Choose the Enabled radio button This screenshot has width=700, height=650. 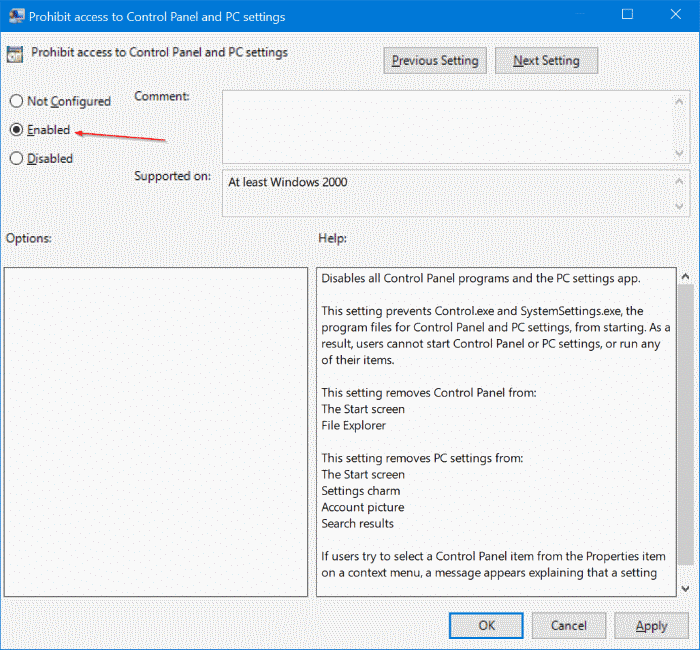click(16, 130)
